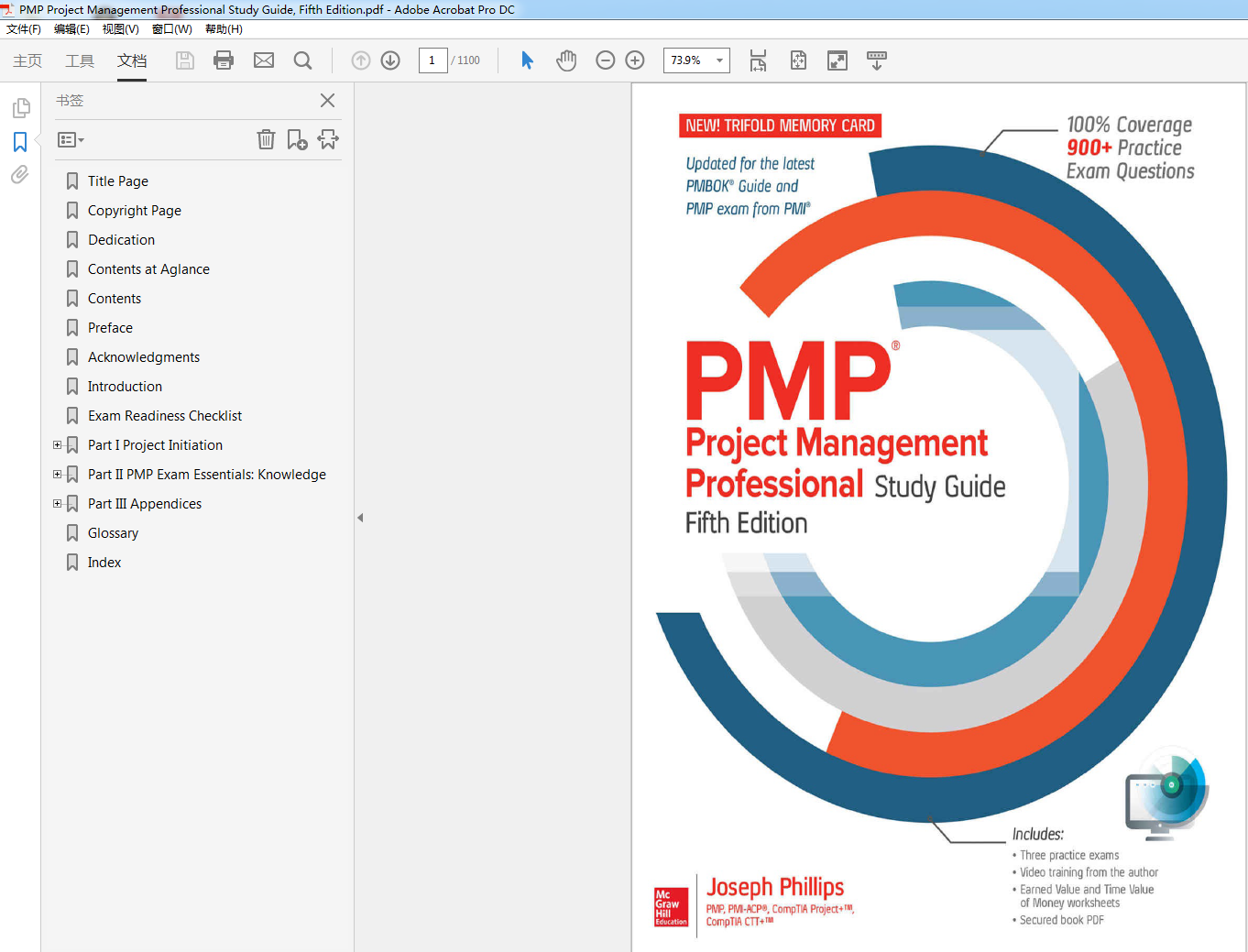Open the Index bookmark
Screen dimensions: 1248x952
(x=104, y=563)
